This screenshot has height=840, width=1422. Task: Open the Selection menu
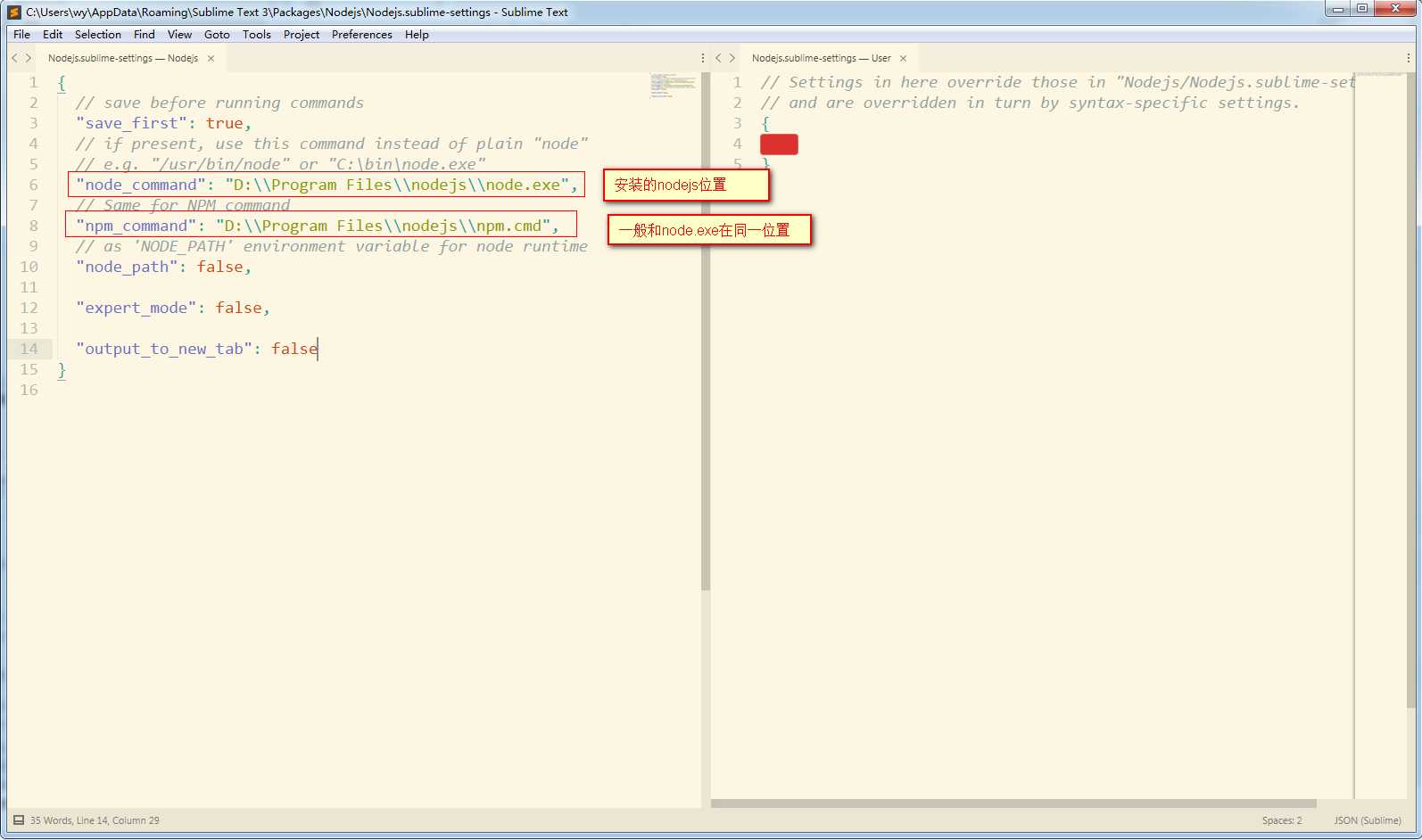click(97, 34)
